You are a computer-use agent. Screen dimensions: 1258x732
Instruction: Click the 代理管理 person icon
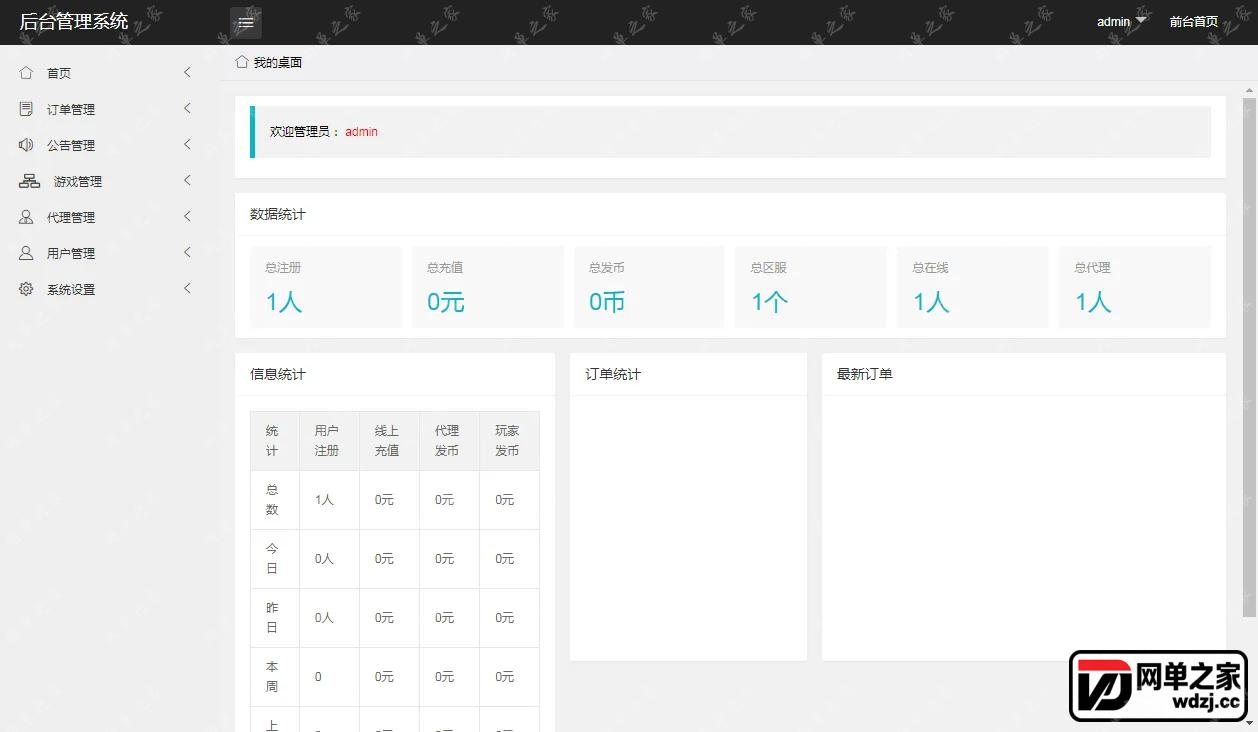[26, 217]
